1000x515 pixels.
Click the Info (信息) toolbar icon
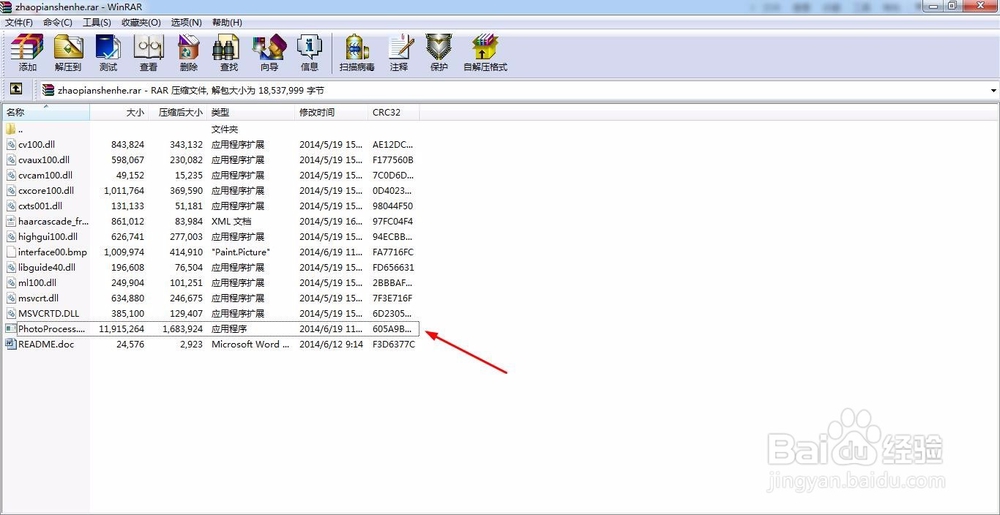[309, 53]
